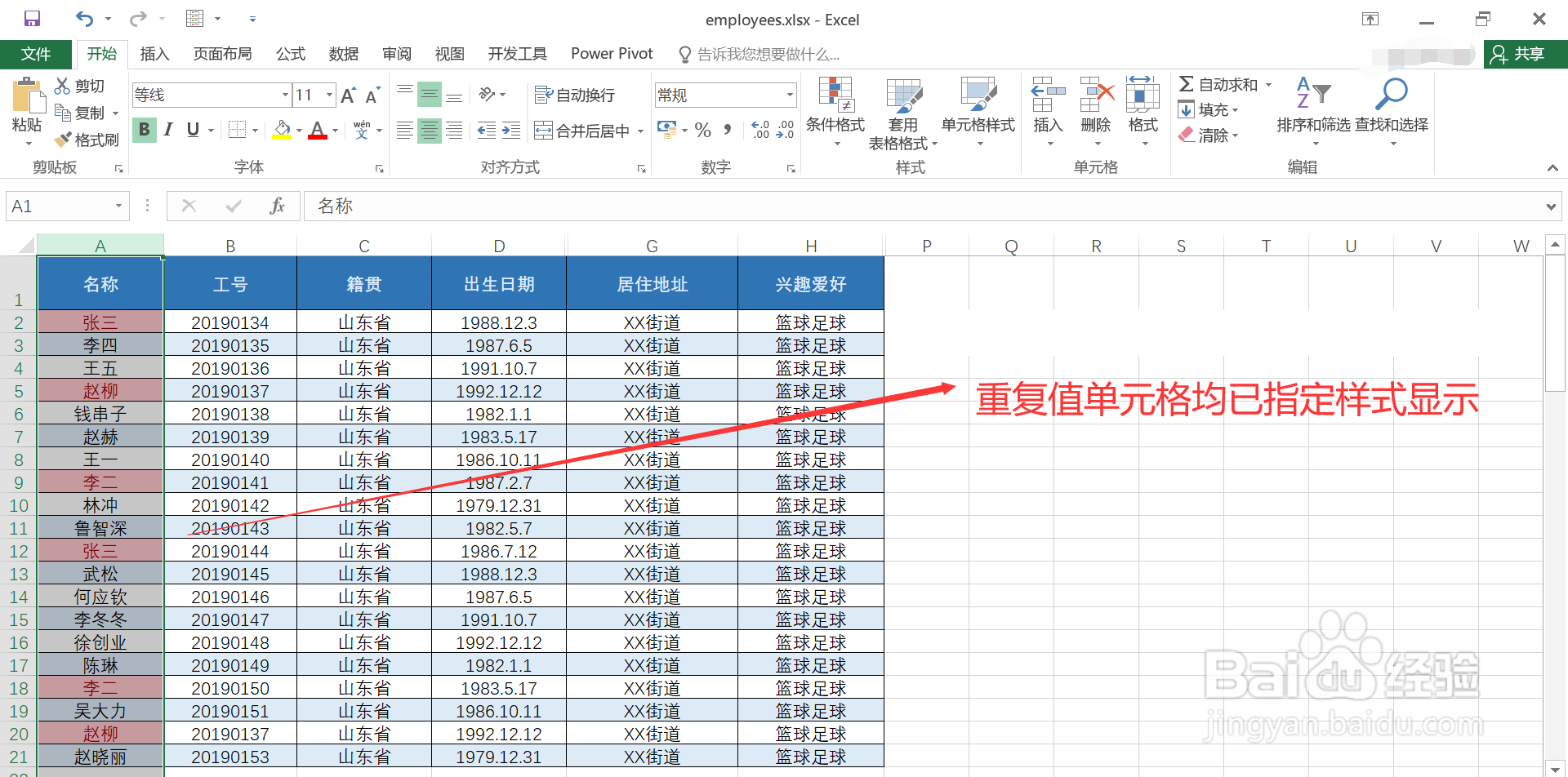Collapse the ribbon with arrow
Image resolution: width=1568 pixels, height=777 pixels.
(x=1552, y=167)
